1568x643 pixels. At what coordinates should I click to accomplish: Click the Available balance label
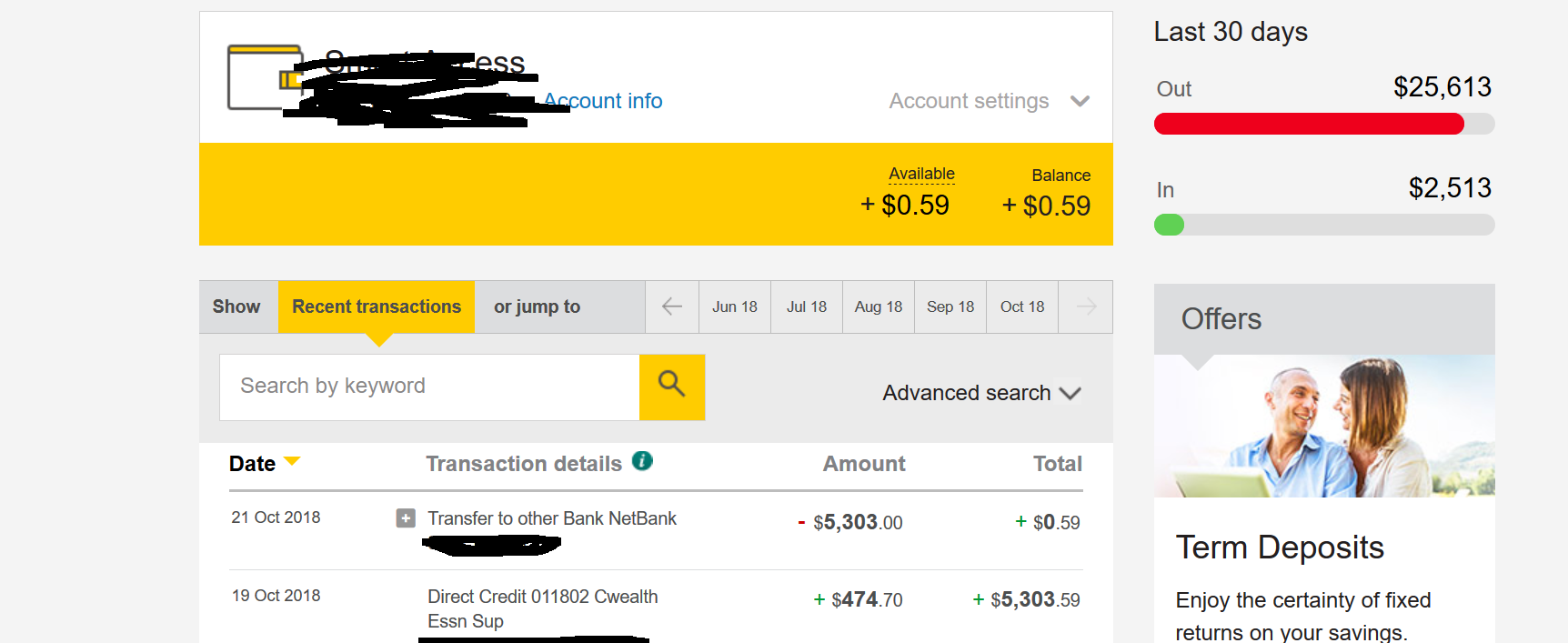(x=921, y=174)
